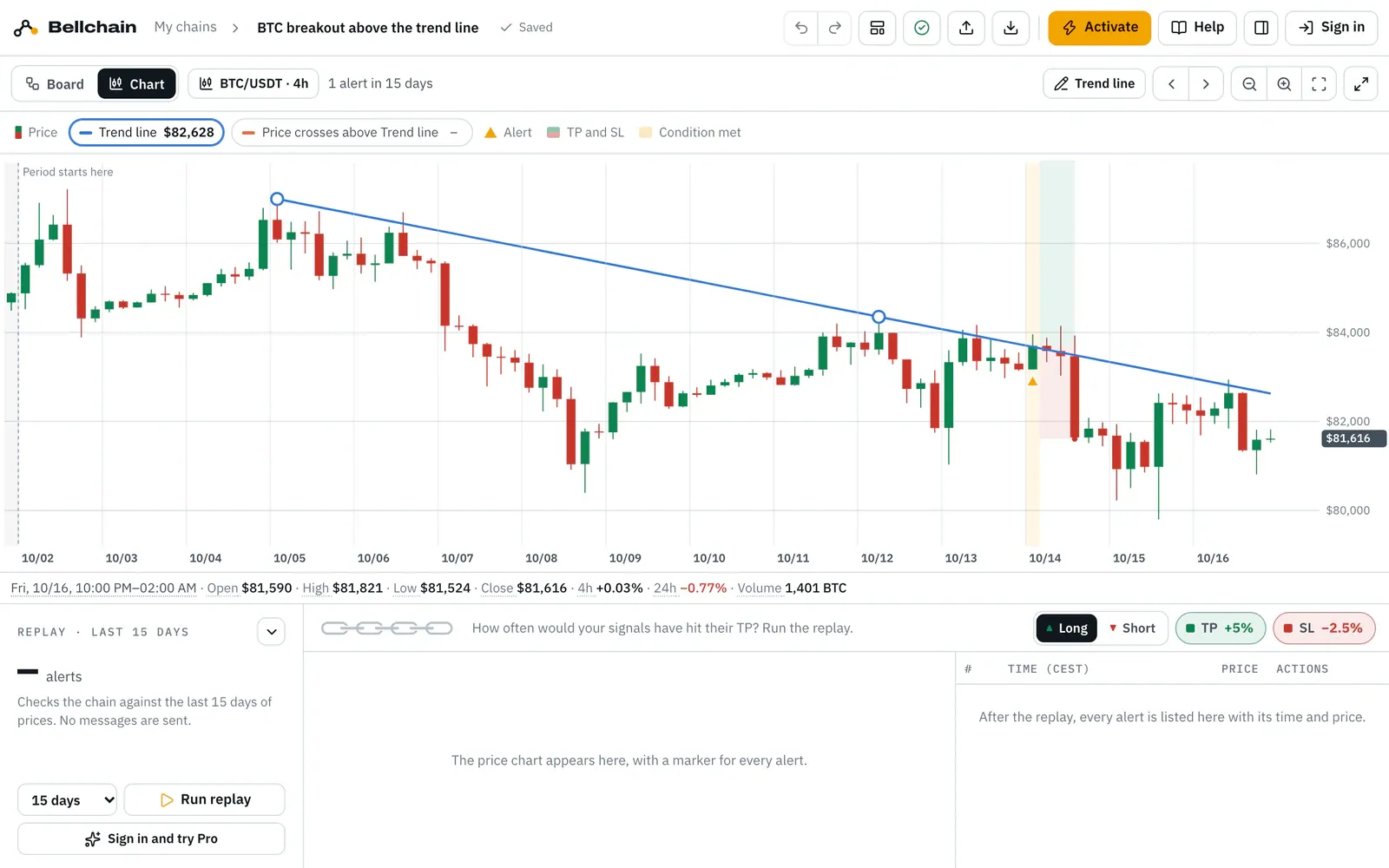Open the BTC/USDT · 4h pair selector
1389x868 pixels.
(x=253, y=84)
